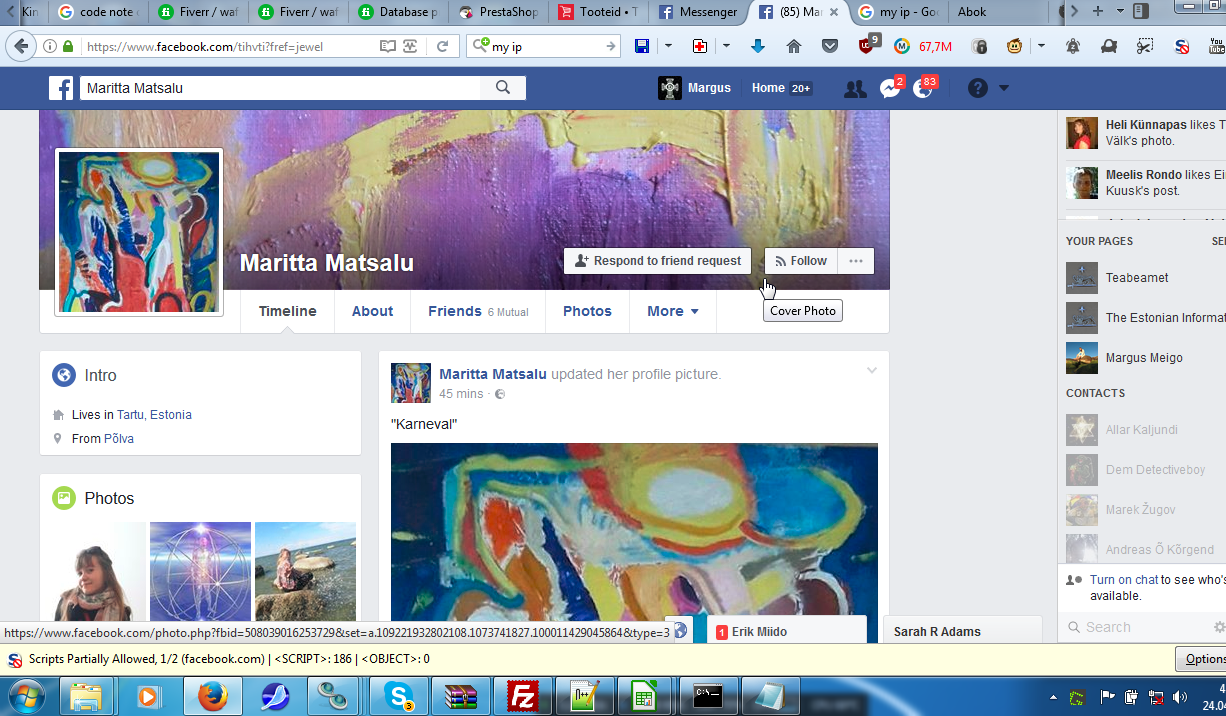
Task: Switch to the Tooteid tab
Action: coord(599,12)
